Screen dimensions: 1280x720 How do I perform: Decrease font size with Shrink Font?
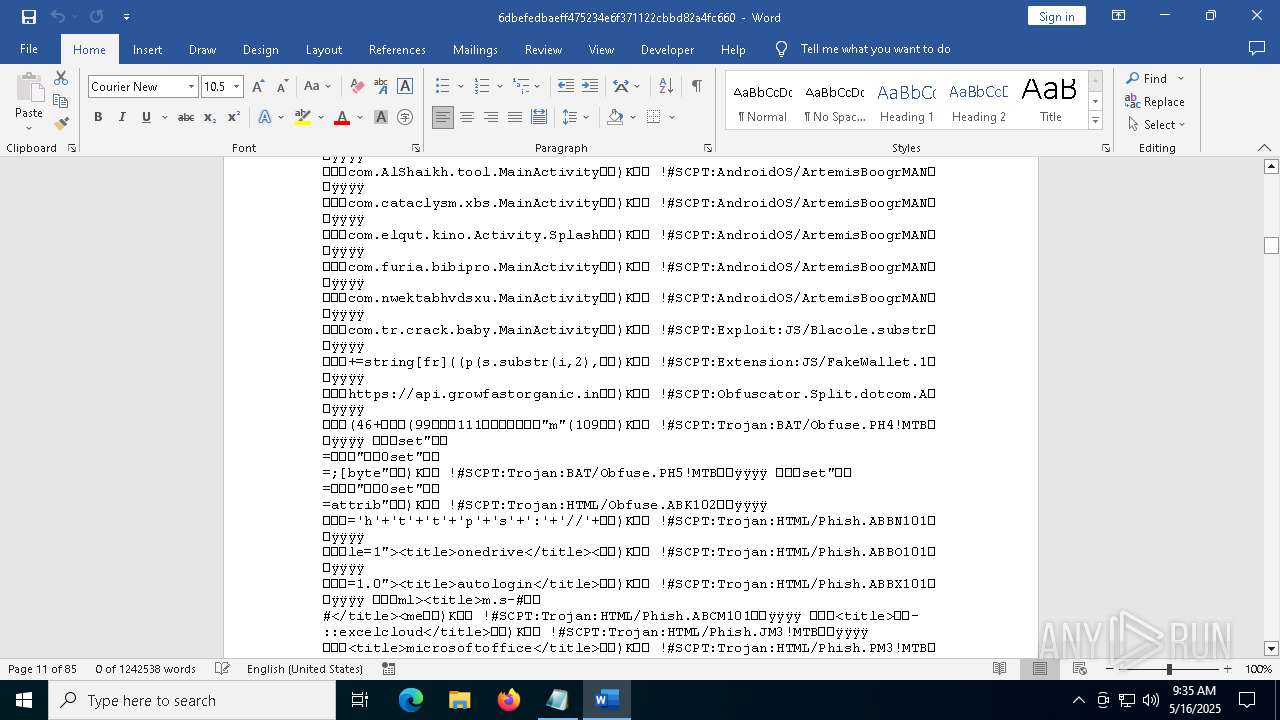[x=283, y=87]
